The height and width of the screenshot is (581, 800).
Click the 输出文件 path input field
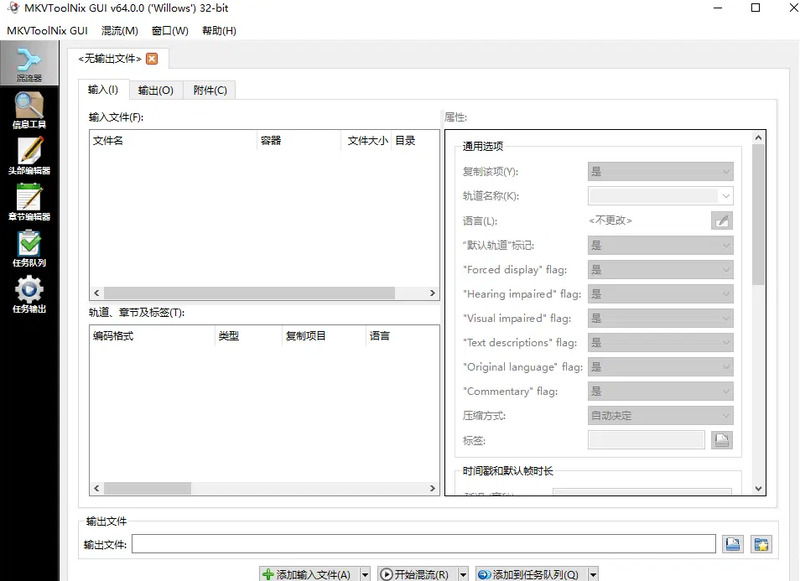(424, 544)
